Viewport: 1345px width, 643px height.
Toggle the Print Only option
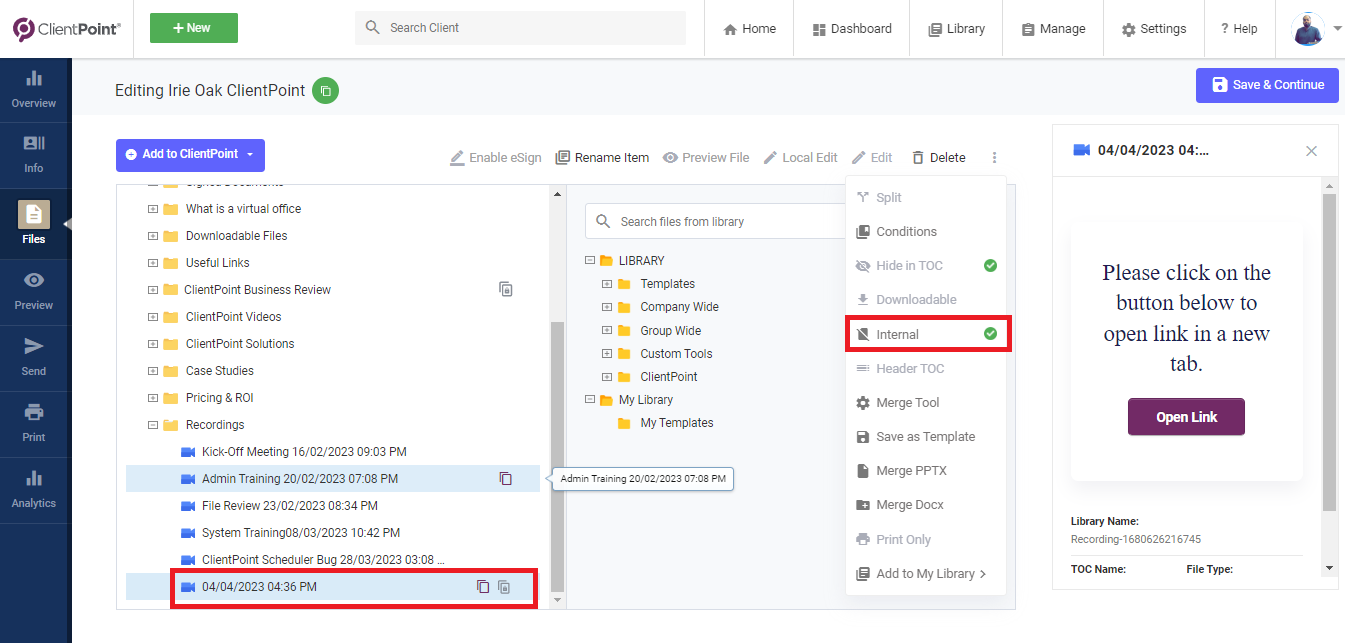click(926, 540)
